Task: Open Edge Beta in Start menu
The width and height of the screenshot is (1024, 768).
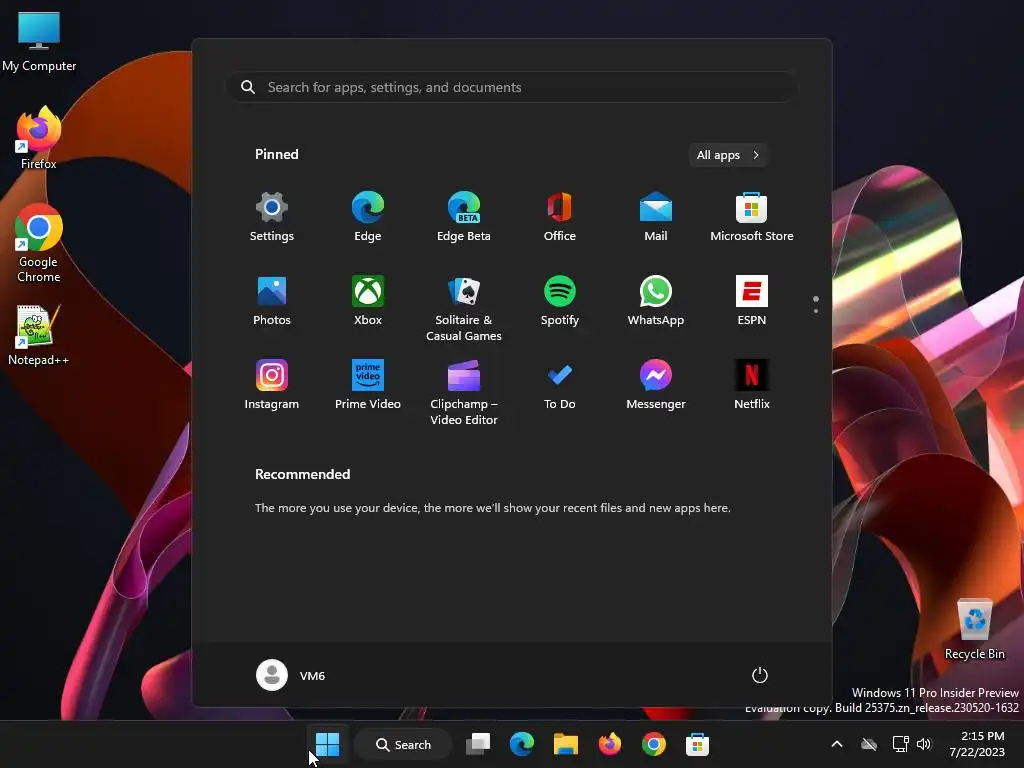Action: coord(464,217)
